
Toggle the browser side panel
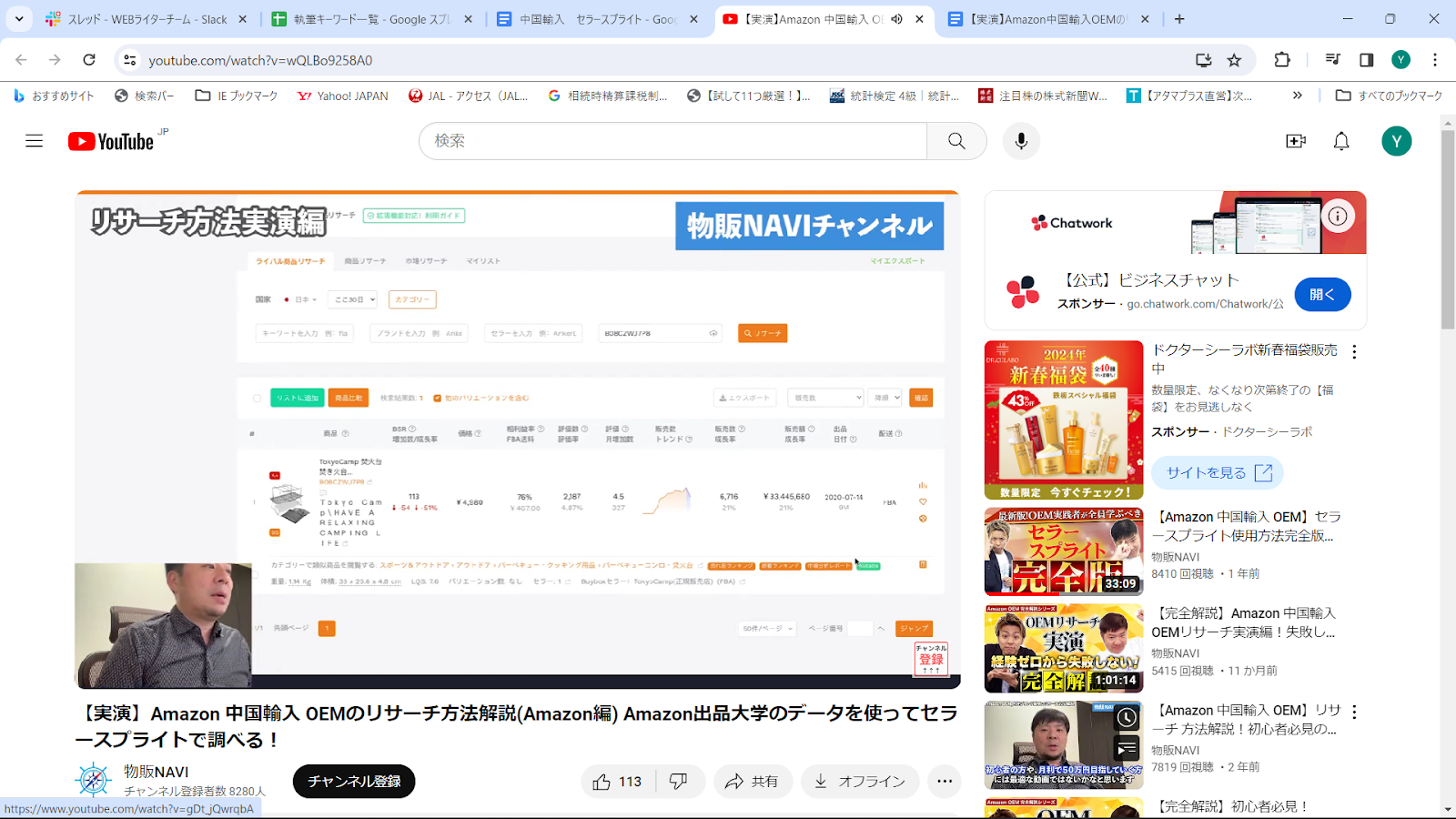tap(1367, 60)
